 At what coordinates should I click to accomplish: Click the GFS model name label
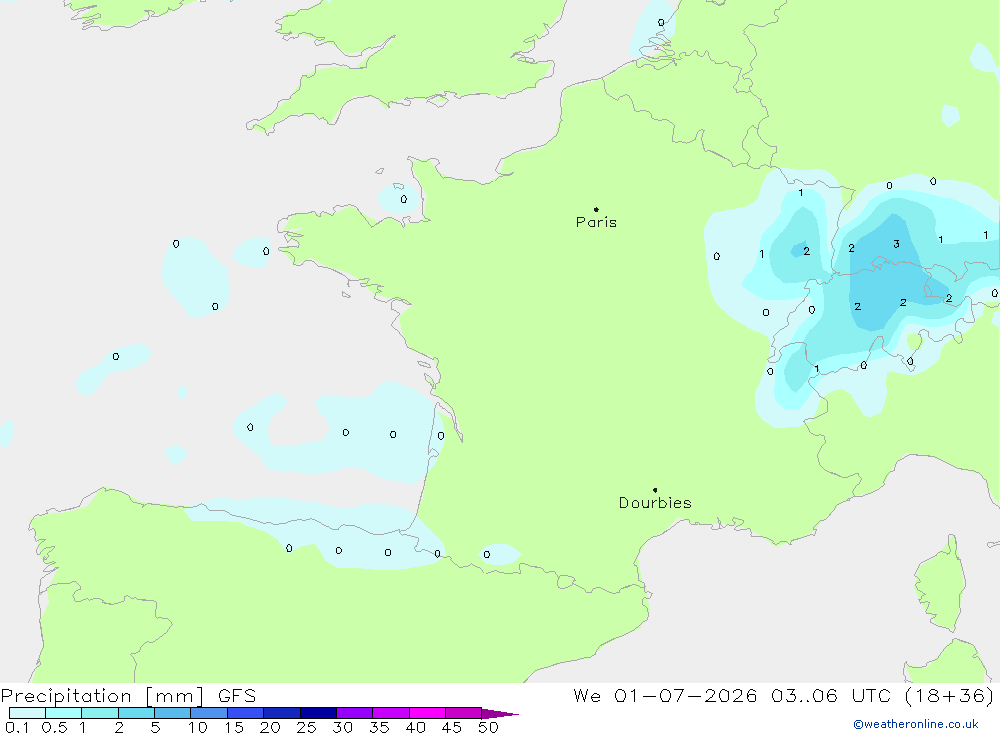pos(237,696)
